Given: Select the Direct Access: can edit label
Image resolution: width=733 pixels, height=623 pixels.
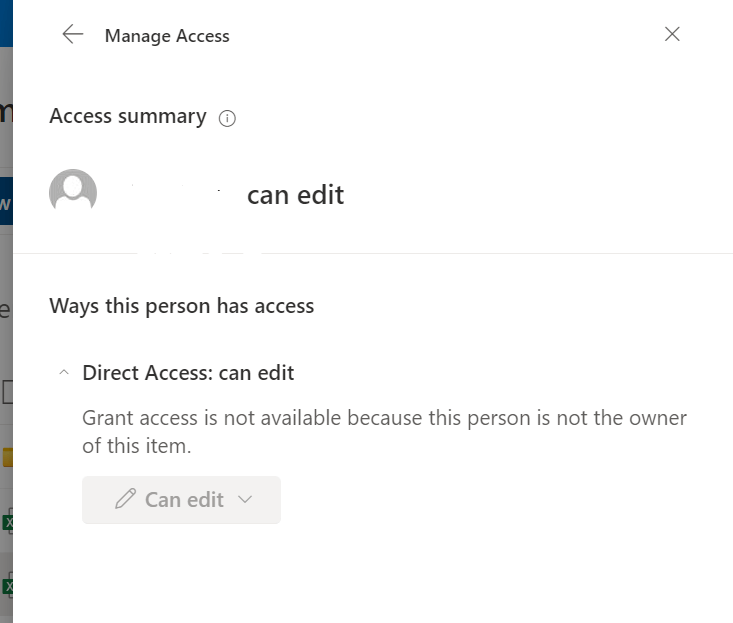Looking at the screenshot, I should [188, 373].
